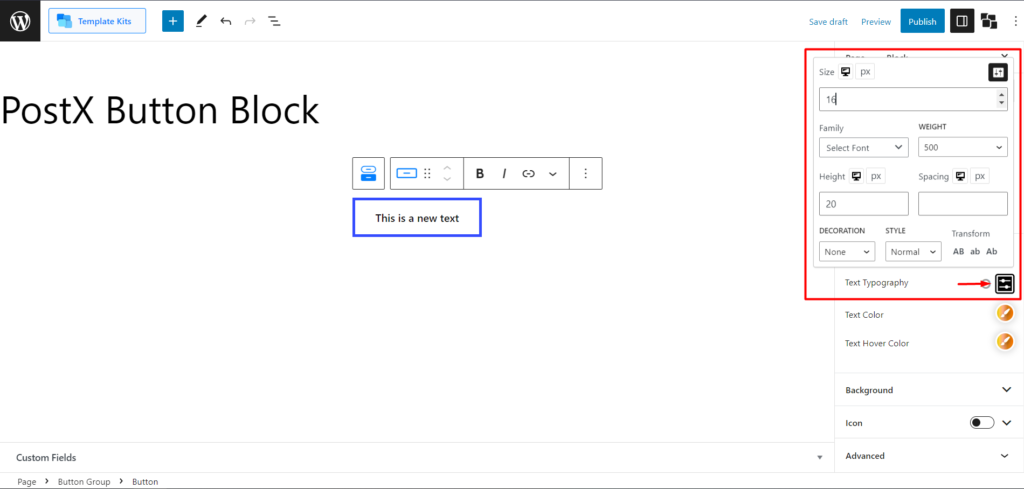
Task: Click the button block type icon in toolbar
Action: pos(407,173)
